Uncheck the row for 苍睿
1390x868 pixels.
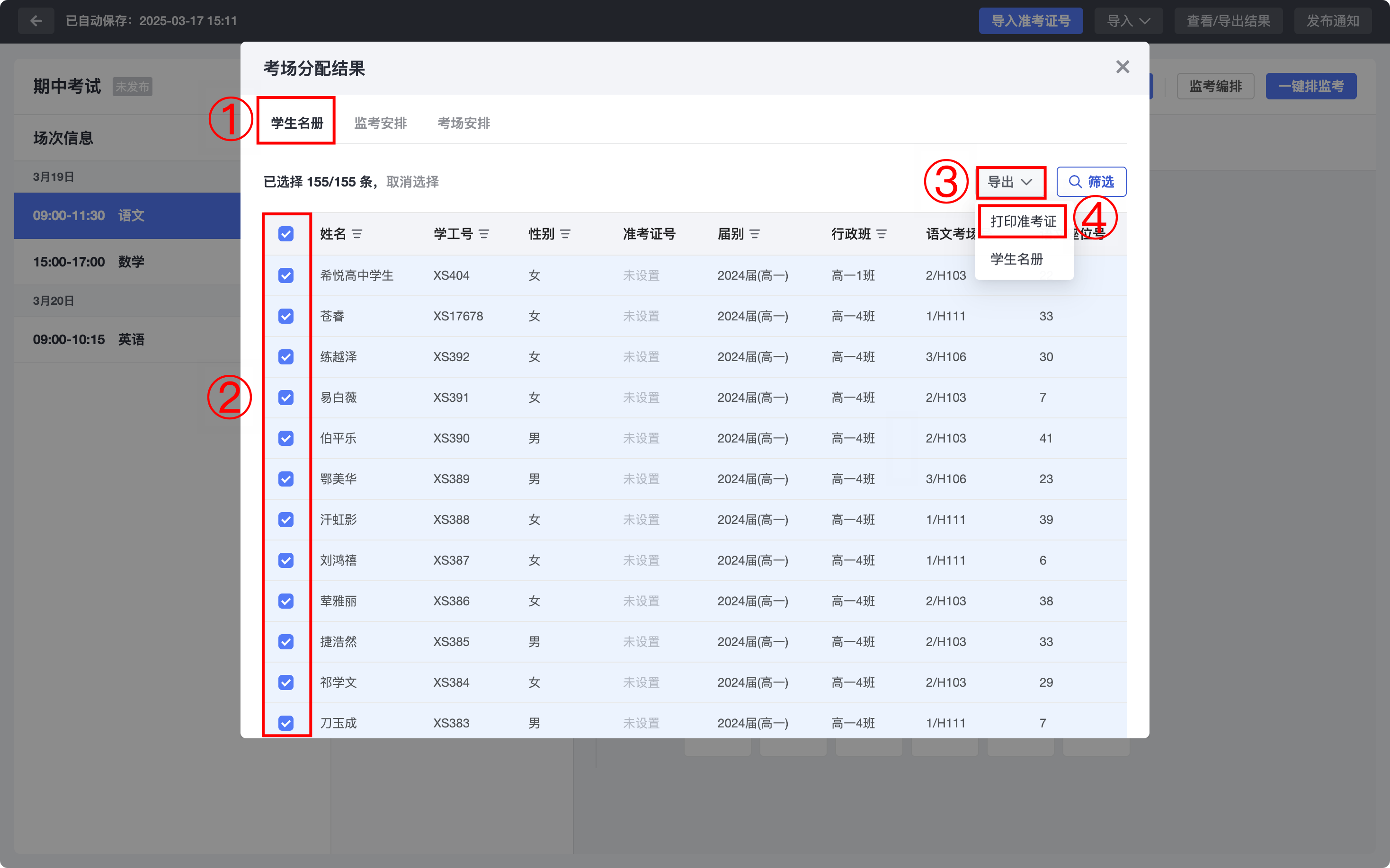pos(286,316)
